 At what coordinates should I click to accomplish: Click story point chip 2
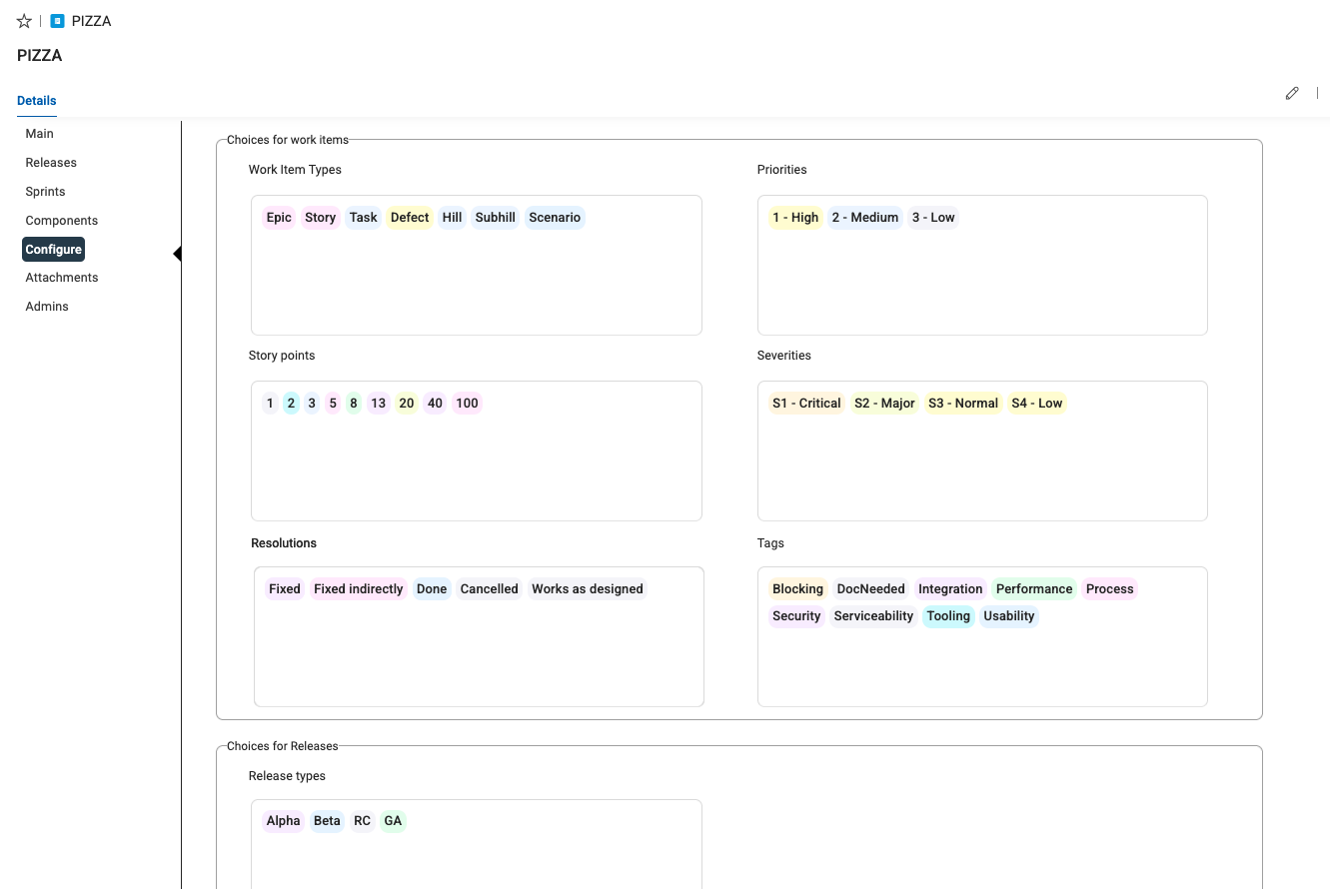click(x=291, y=404)
